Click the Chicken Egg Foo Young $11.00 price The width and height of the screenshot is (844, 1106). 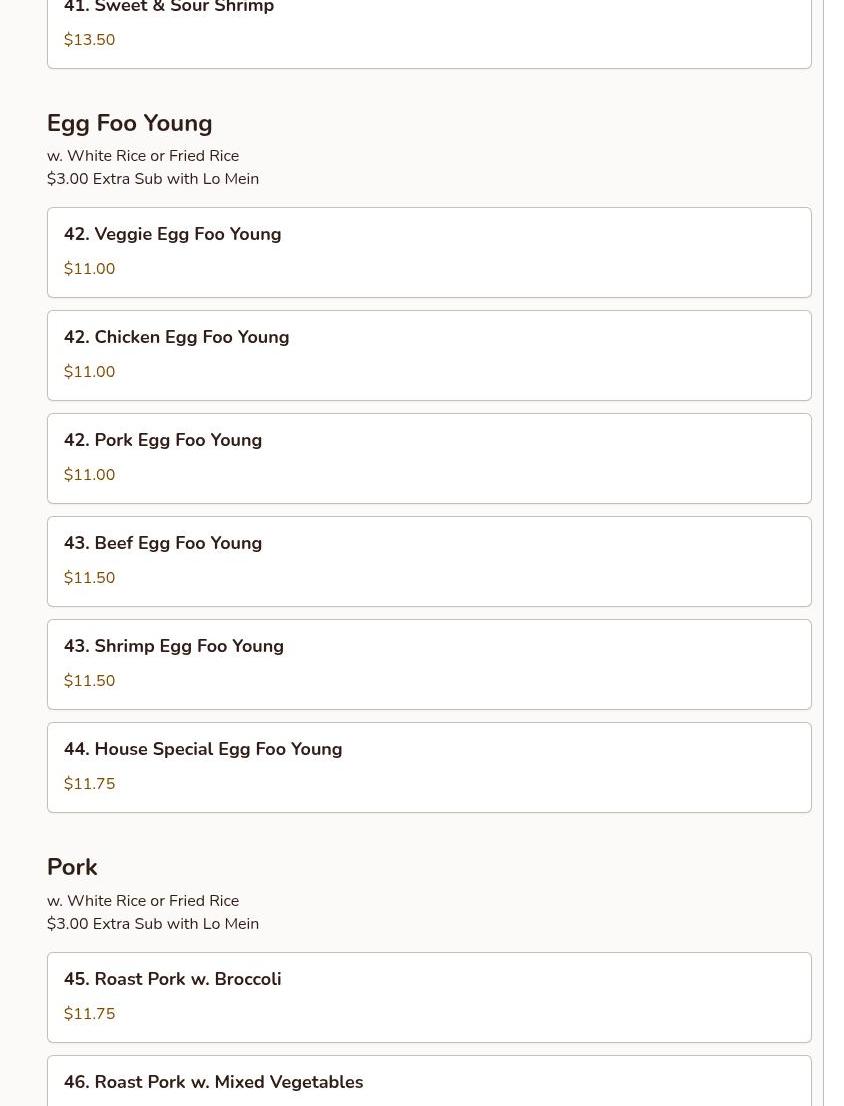pyautogui.click(x=89, y=372)
